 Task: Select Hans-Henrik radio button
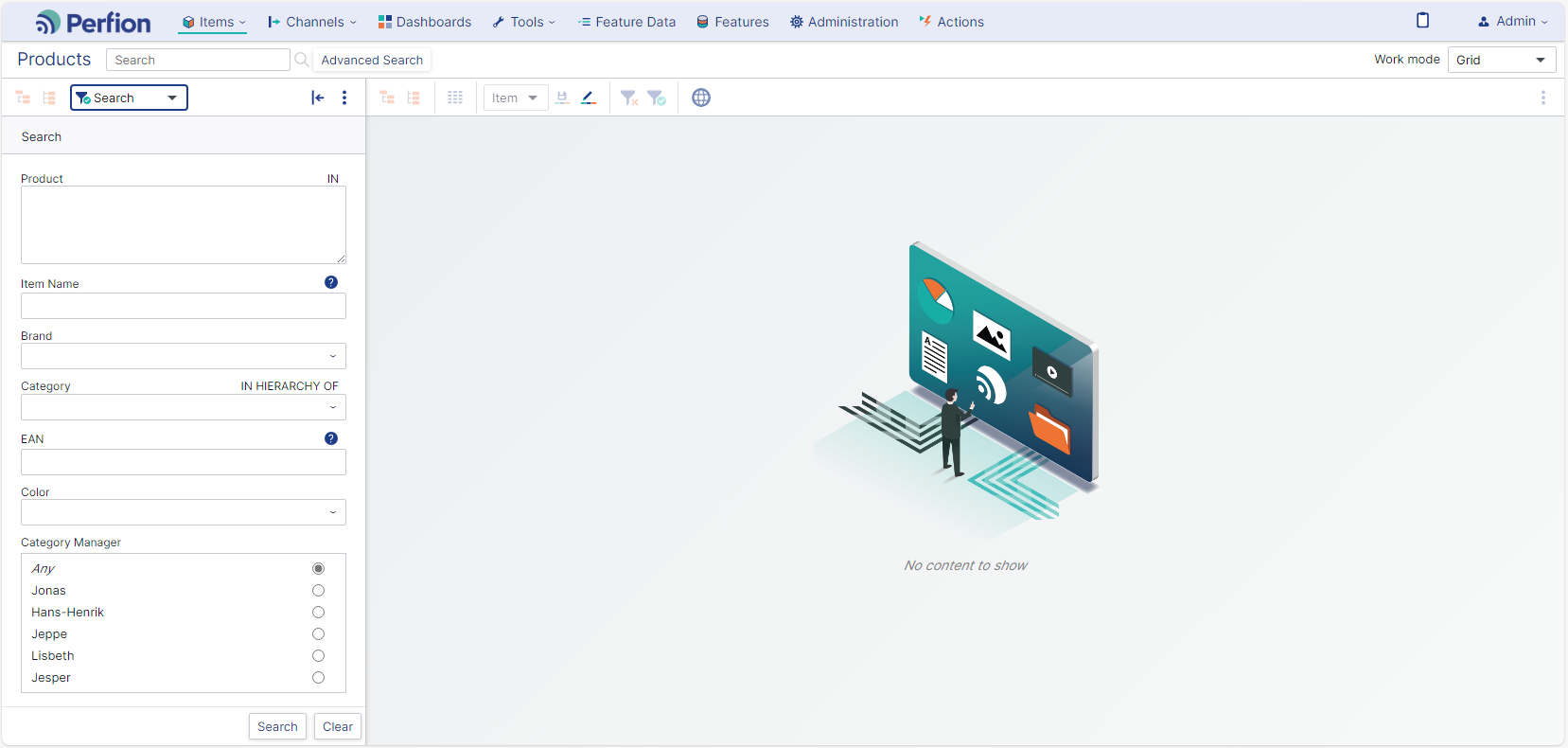319,613
